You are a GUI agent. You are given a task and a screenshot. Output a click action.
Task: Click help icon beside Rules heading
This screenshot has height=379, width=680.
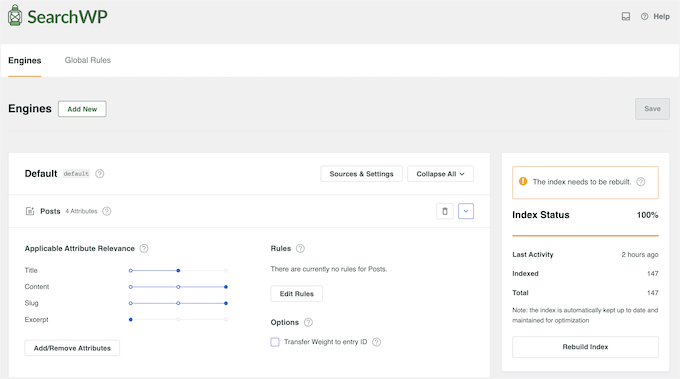(300, 248)
